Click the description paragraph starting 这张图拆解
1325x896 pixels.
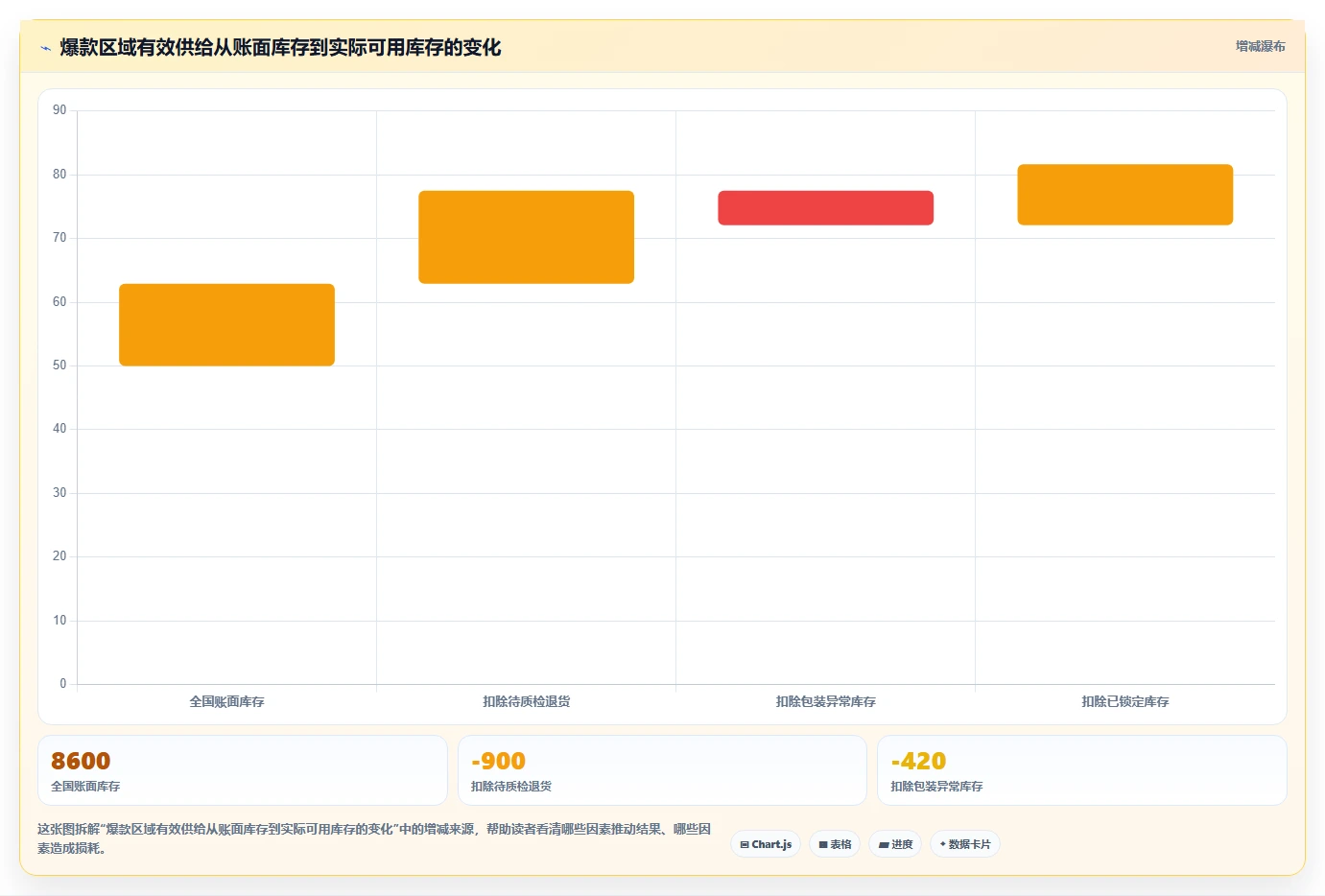coord(374,838)
